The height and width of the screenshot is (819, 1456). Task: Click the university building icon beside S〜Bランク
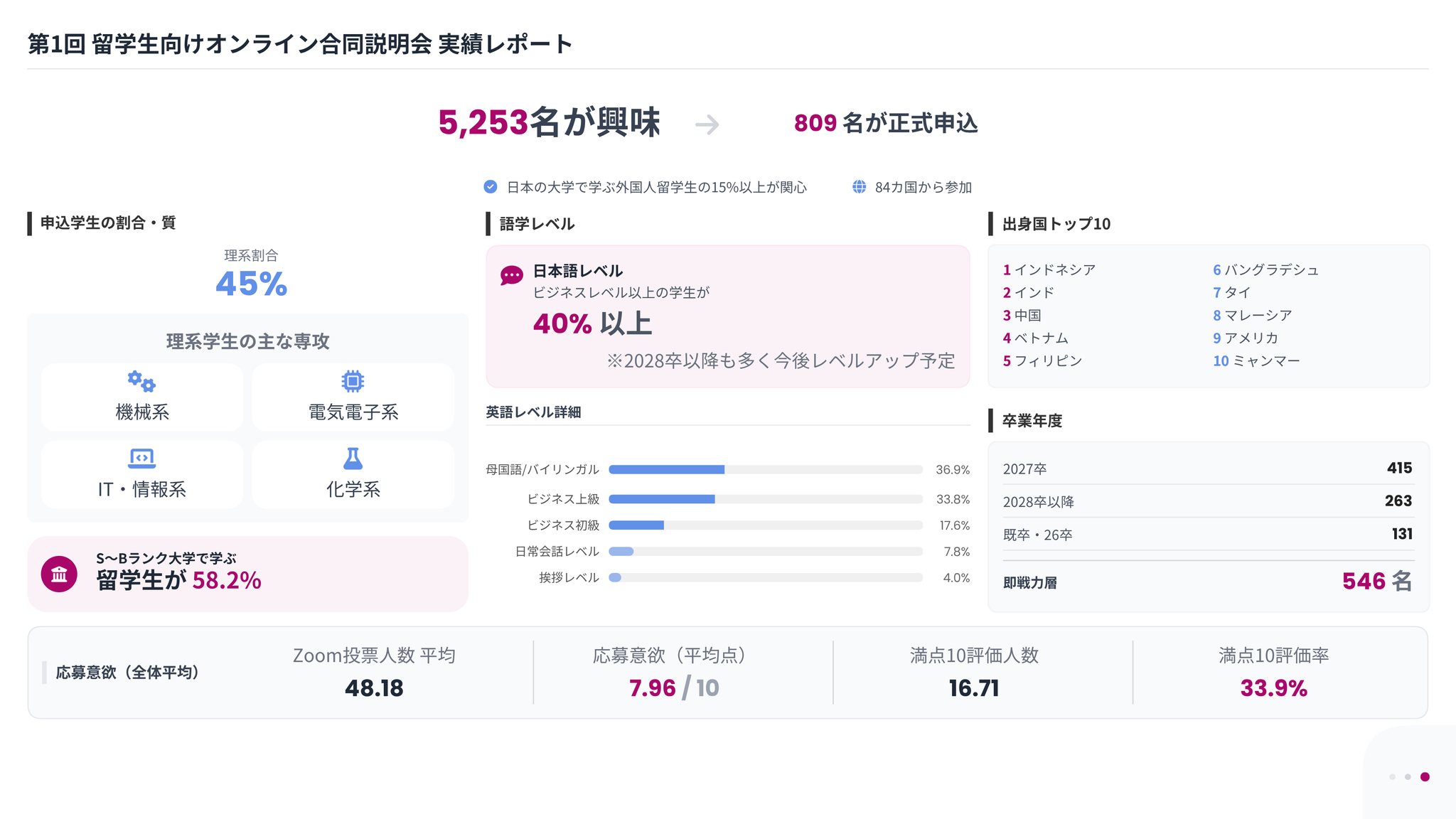pyautogui.click(x=59, y=574)
